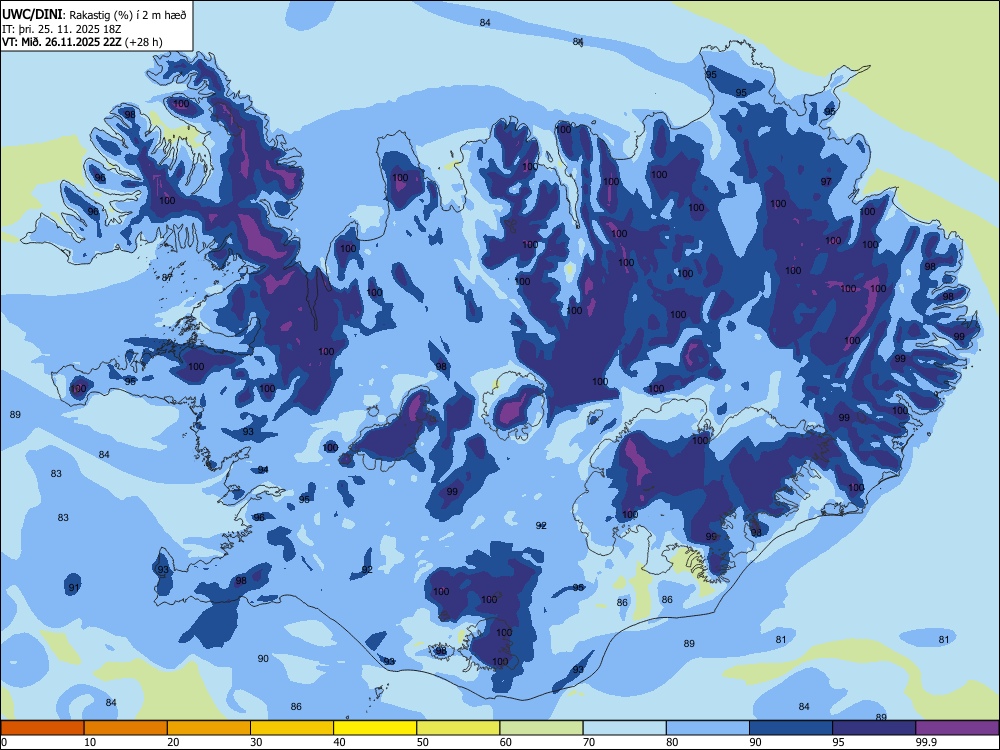Click the dark navy 95–99.9 legend swatch

874,728
